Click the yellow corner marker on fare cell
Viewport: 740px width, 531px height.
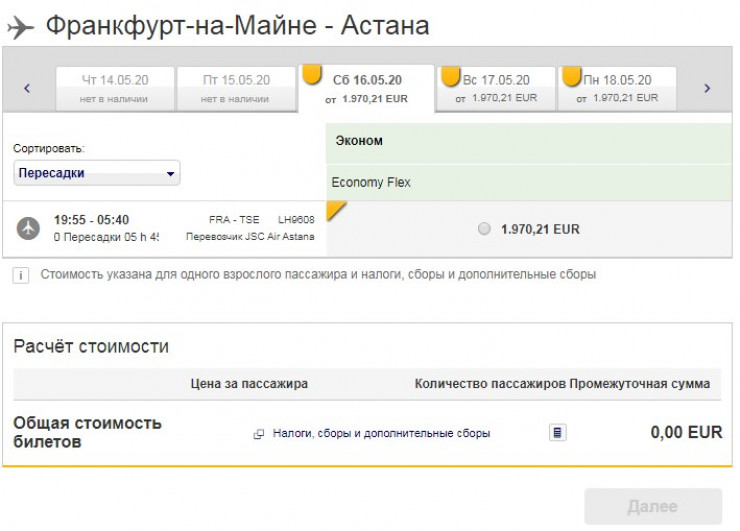[x=336, y=209]
